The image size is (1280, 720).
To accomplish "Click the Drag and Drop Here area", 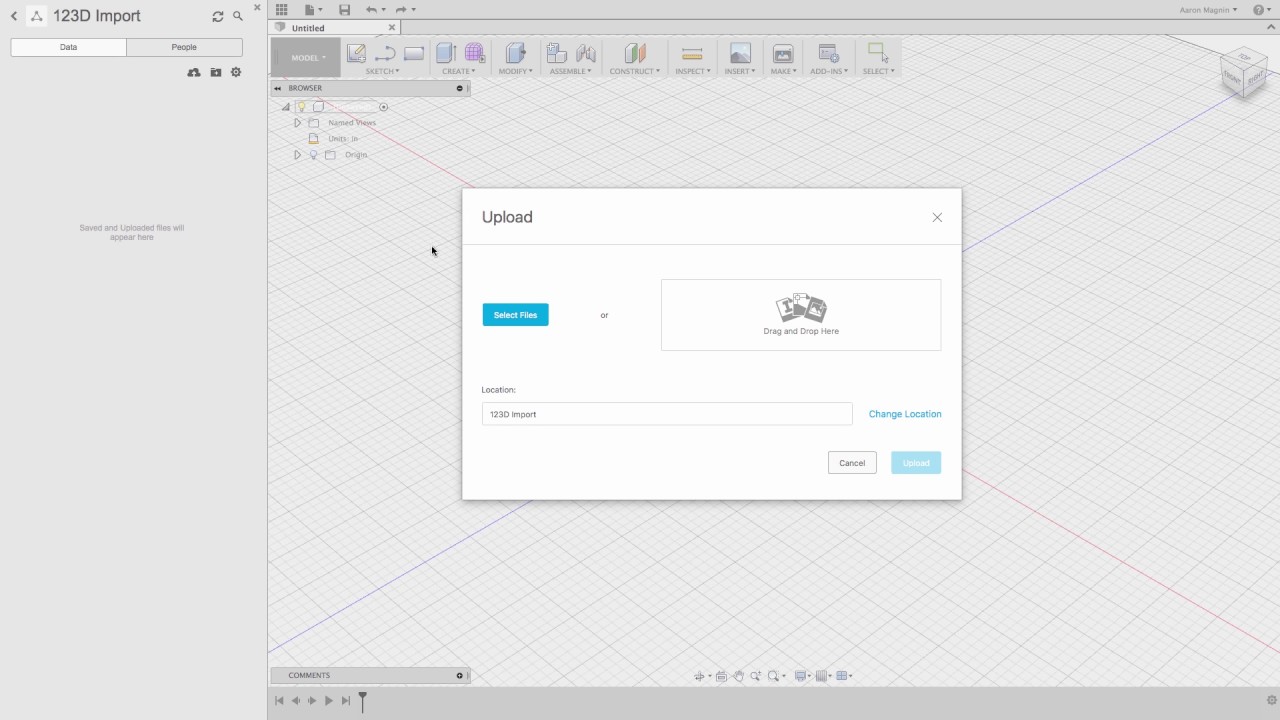I will click(801, 315).
